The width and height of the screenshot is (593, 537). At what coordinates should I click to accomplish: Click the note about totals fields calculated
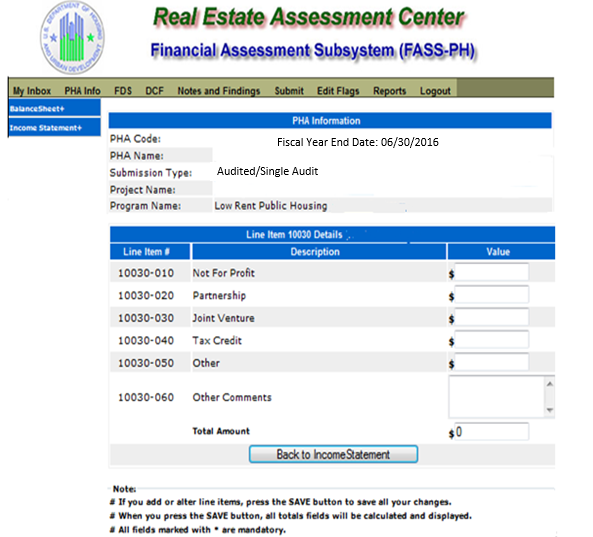[x=291, y=516]
